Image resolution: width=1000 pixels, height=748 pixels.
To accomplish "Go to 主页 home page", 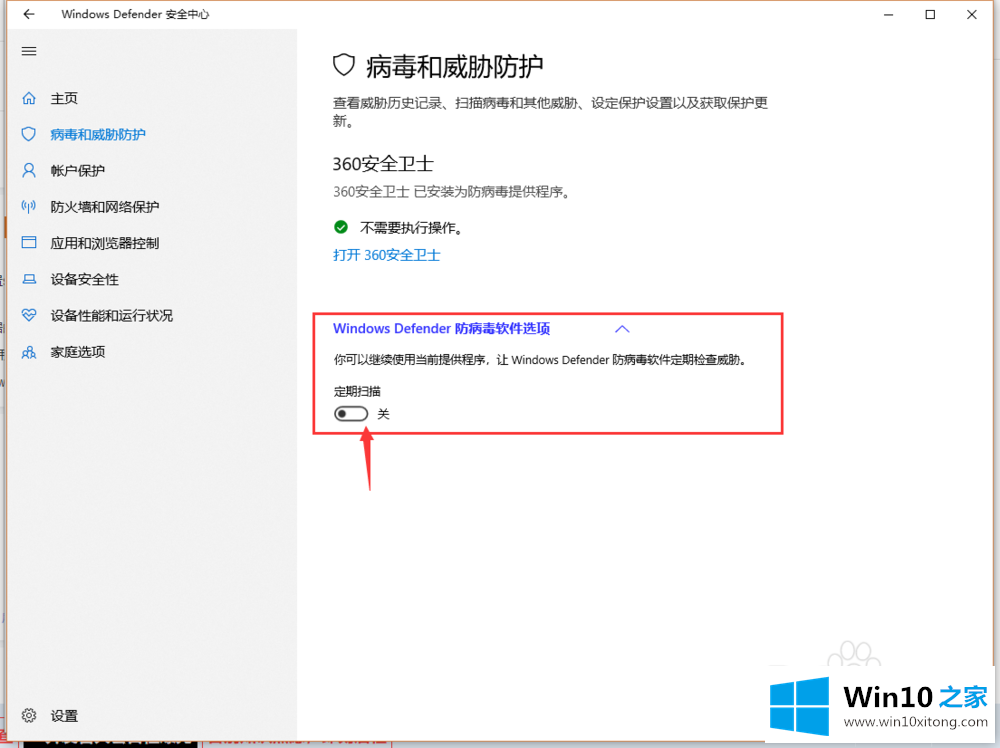I will click(x=64, y=98).
